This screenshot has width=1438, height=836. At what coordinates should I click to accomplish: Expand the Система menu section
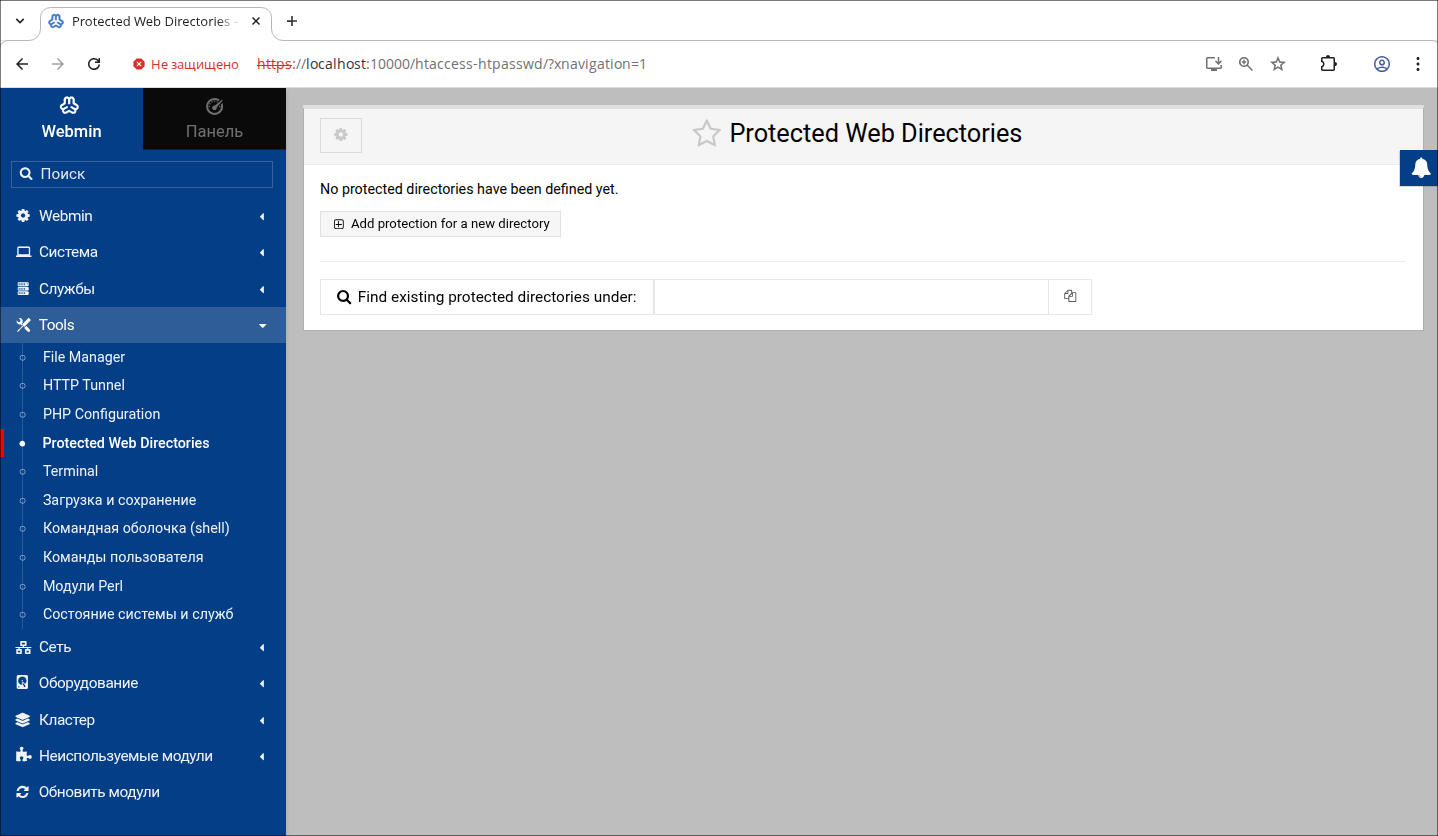point(142,252)
